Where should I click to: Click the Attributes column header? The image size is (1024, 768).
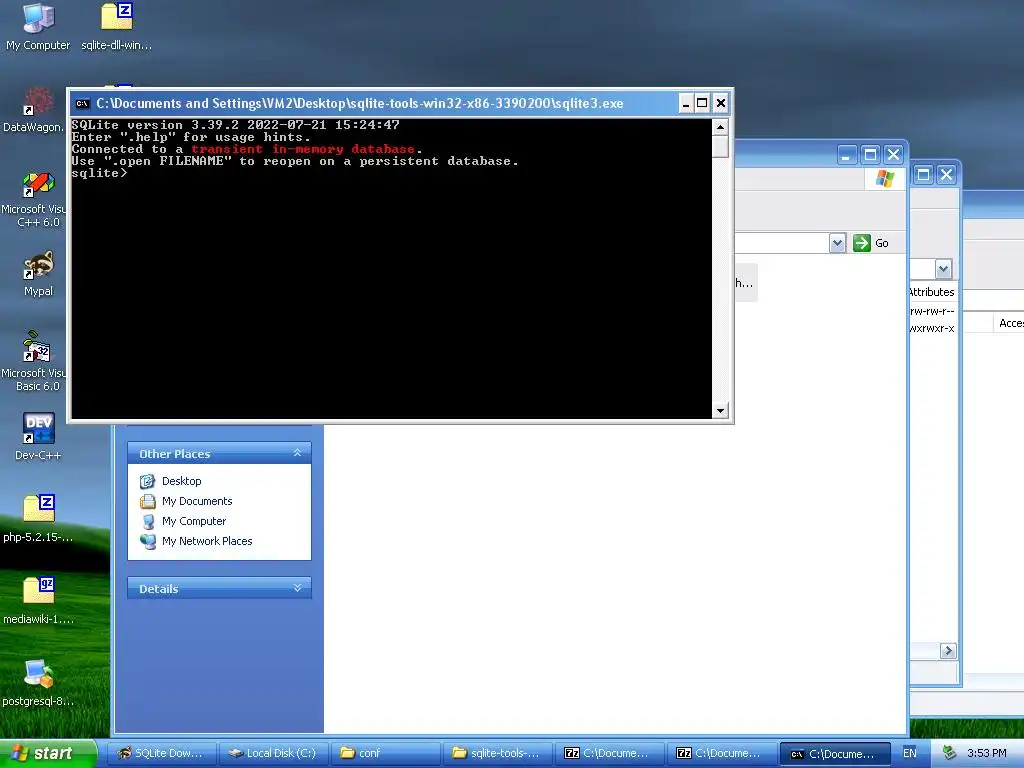pyautogui.click(x=932, y=292)
